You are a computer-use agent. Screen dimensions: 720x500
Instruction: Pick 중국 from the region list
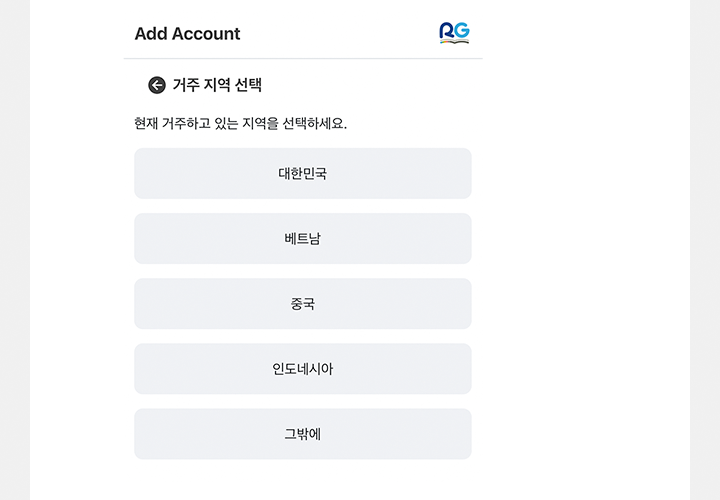click(302, 303)
